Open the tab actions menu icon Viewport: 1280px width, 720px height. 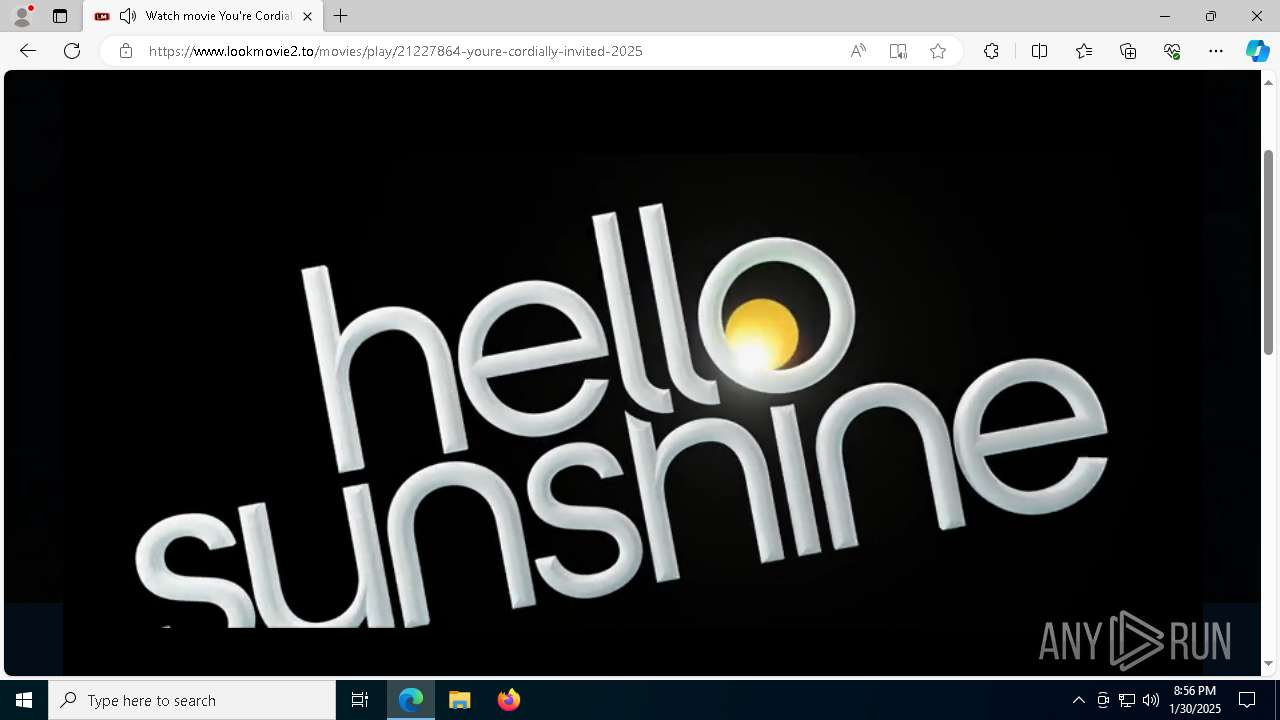point(60,16)
